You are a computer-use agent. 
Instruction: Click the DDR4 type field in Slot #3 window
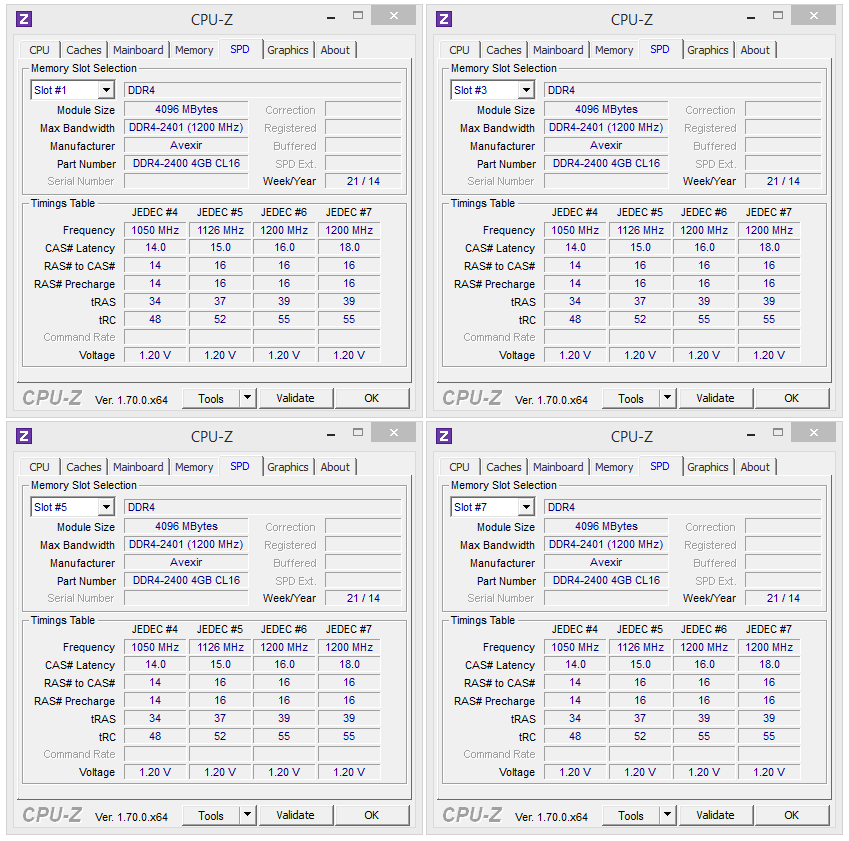683,90
